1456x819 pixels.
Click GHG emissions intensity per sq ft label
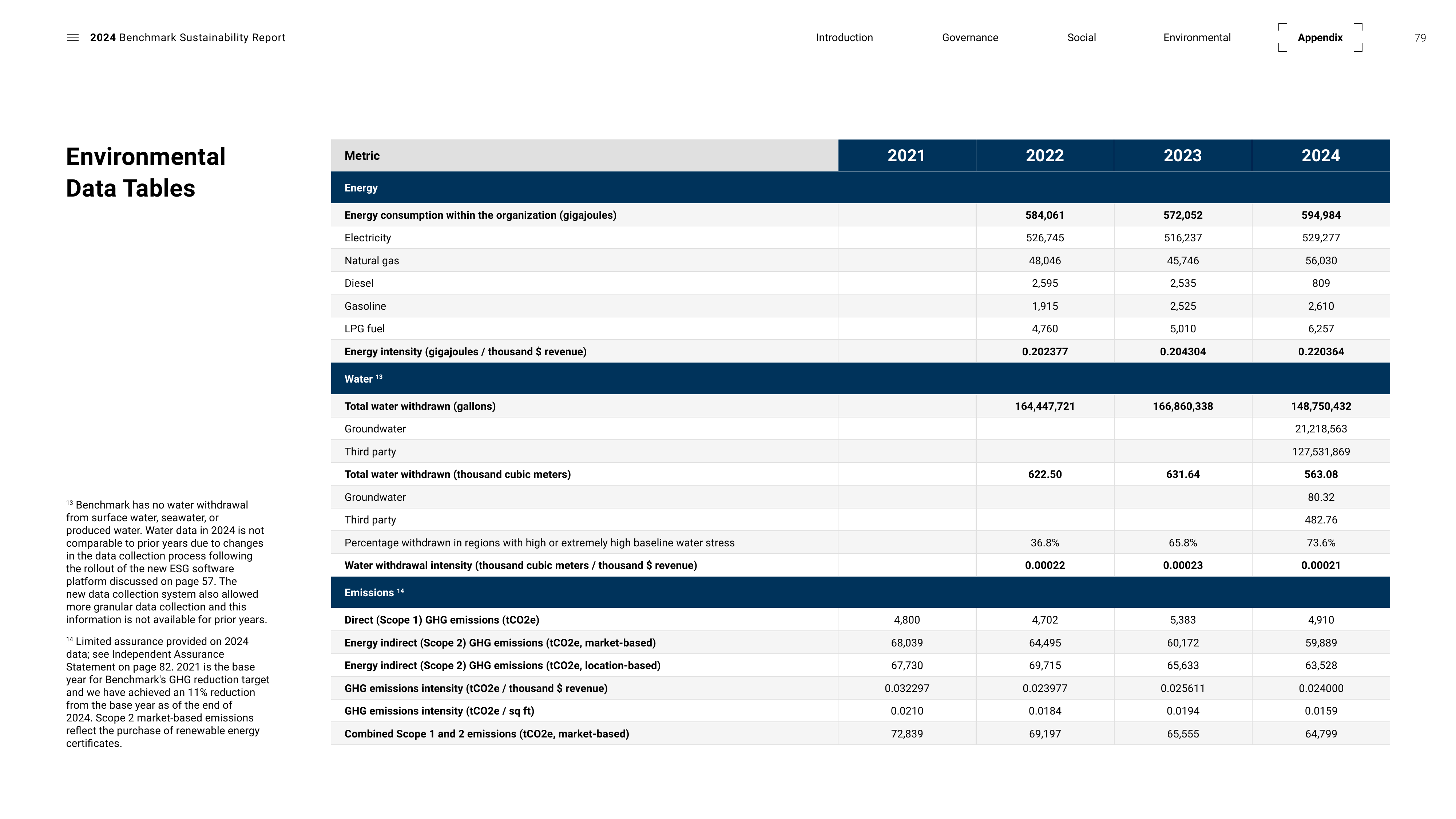tap(439, 711)
